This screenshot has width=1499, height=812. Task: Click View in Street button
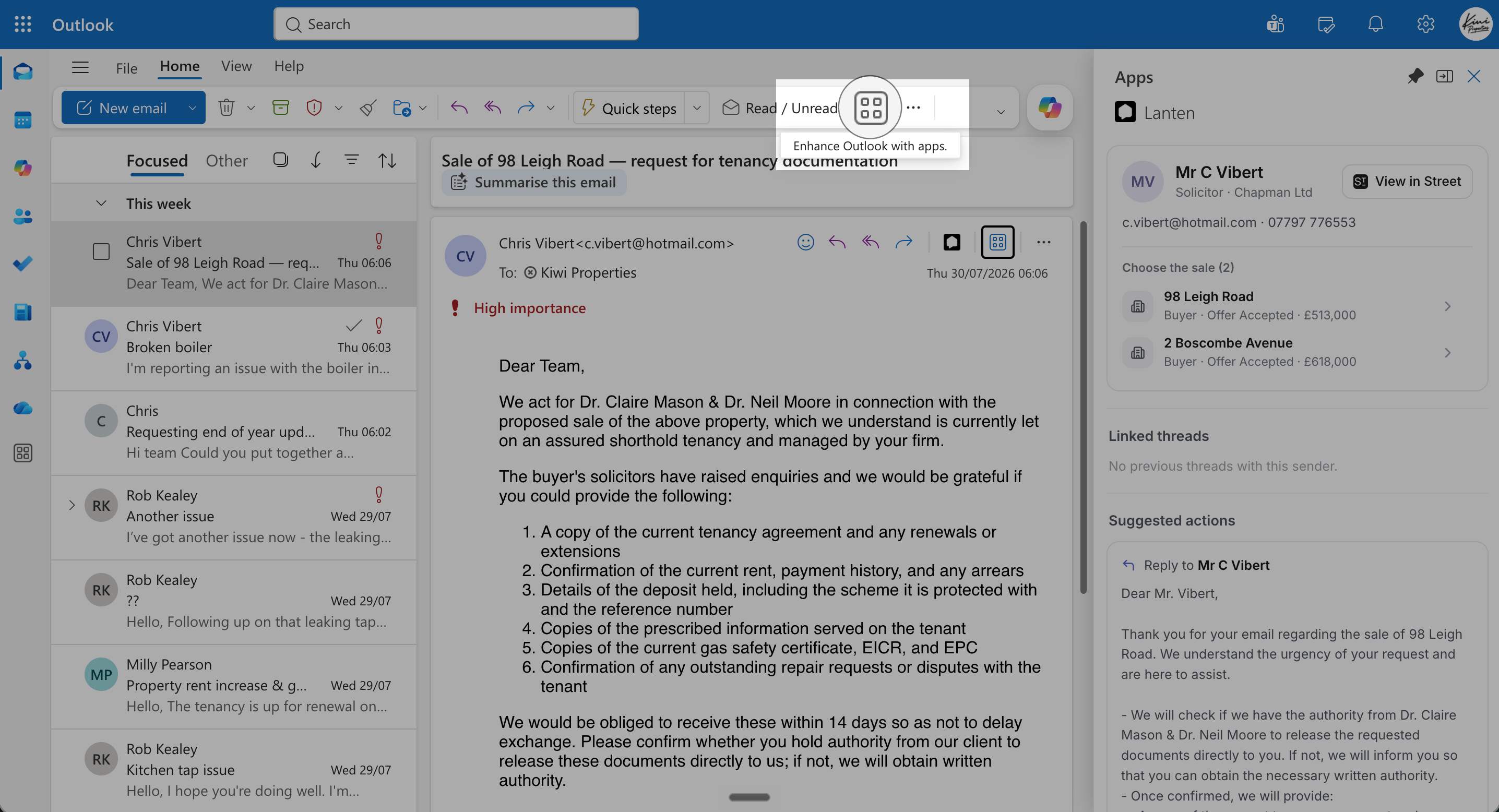[x=1407, y=182]
